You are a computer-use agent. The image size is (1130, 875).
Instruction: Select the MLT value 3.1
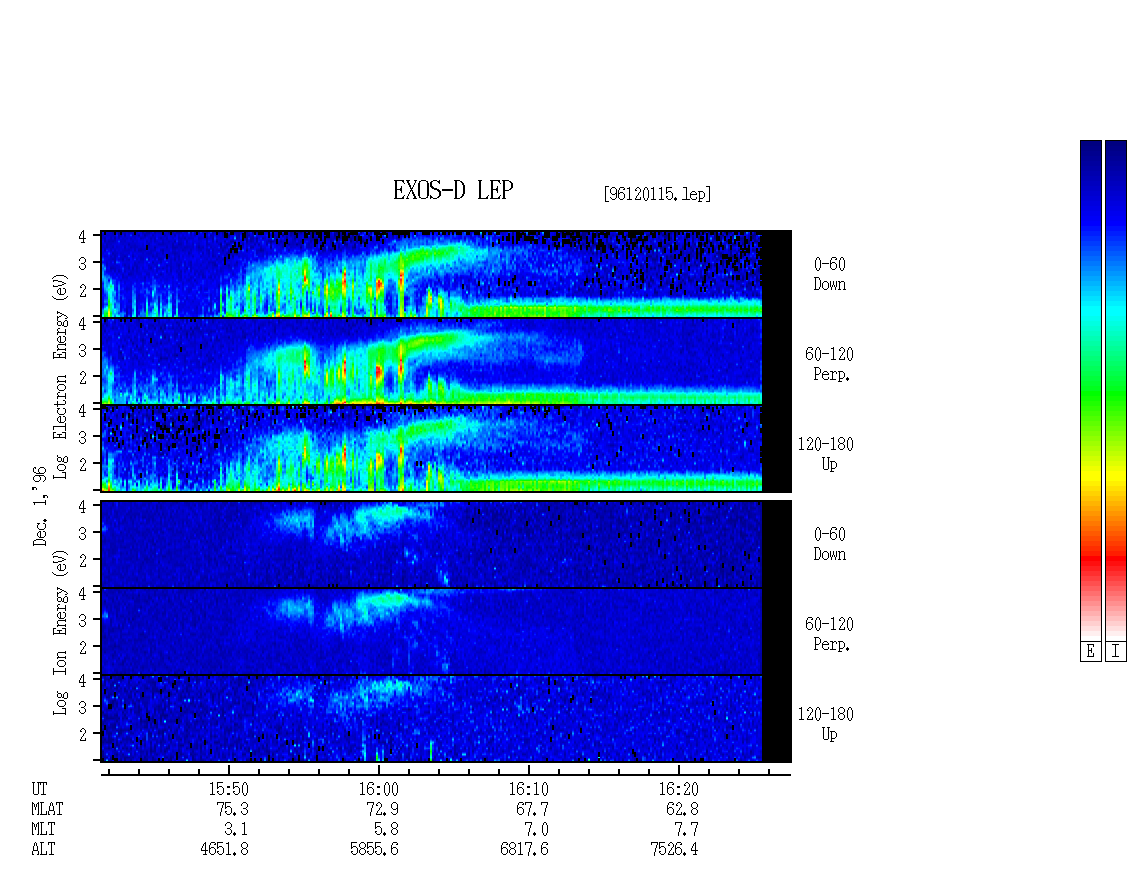(236, 830)
